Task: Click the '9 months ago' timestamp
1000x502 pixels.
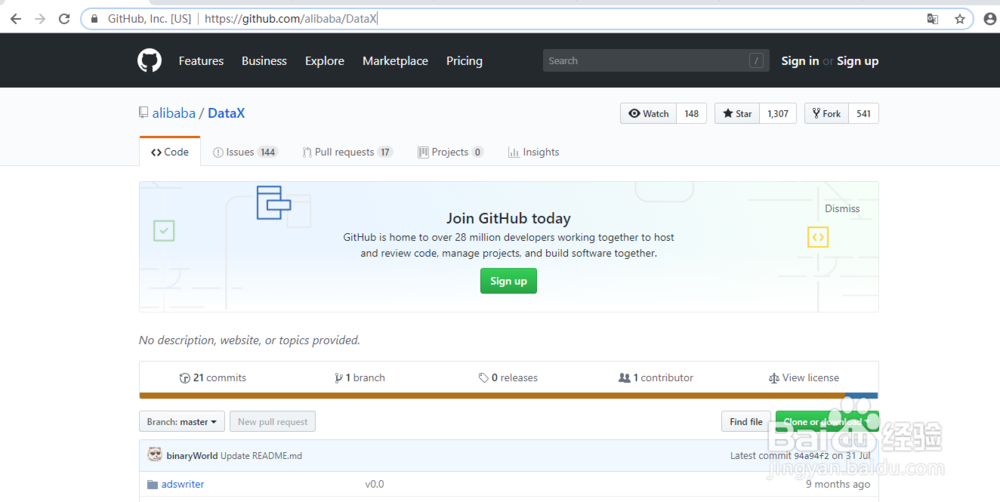Action: pyautogui.click(x=838, y=484)
